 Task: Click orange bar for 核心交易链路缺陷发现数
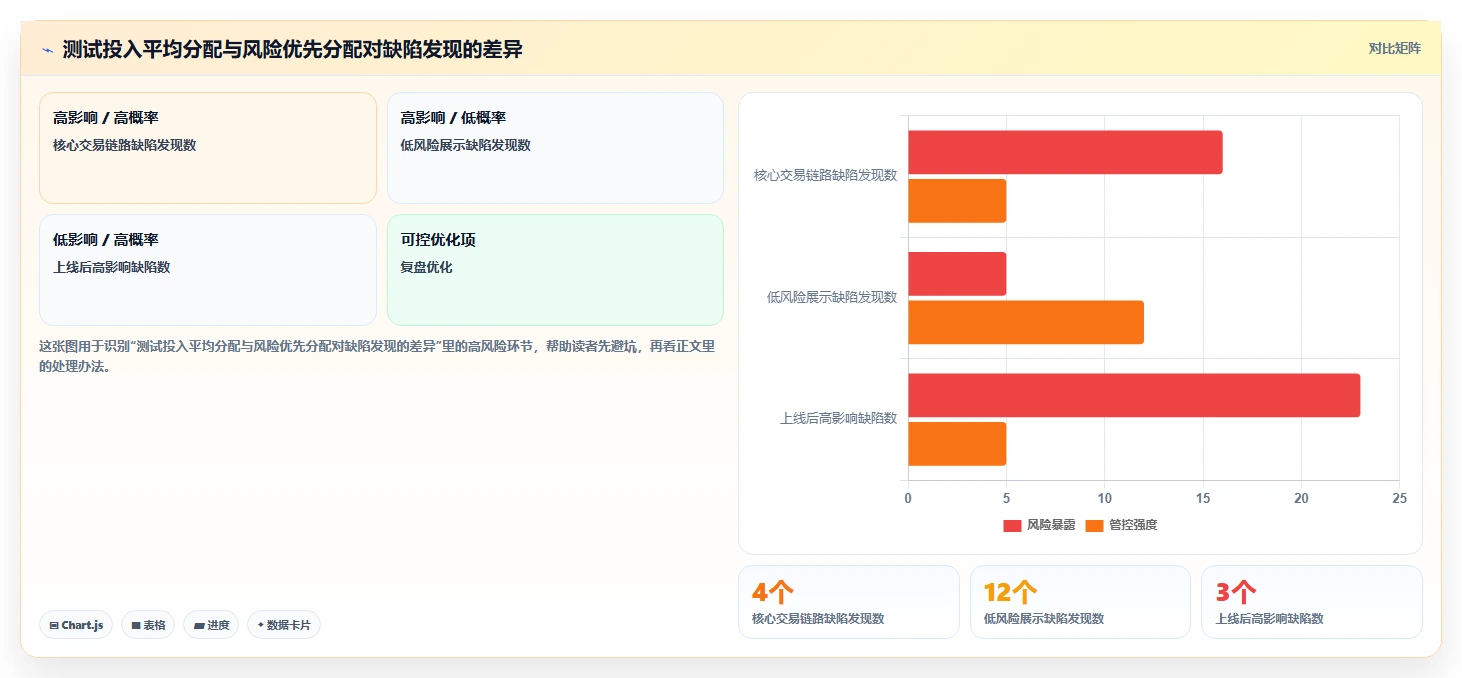tap(957, 201)
